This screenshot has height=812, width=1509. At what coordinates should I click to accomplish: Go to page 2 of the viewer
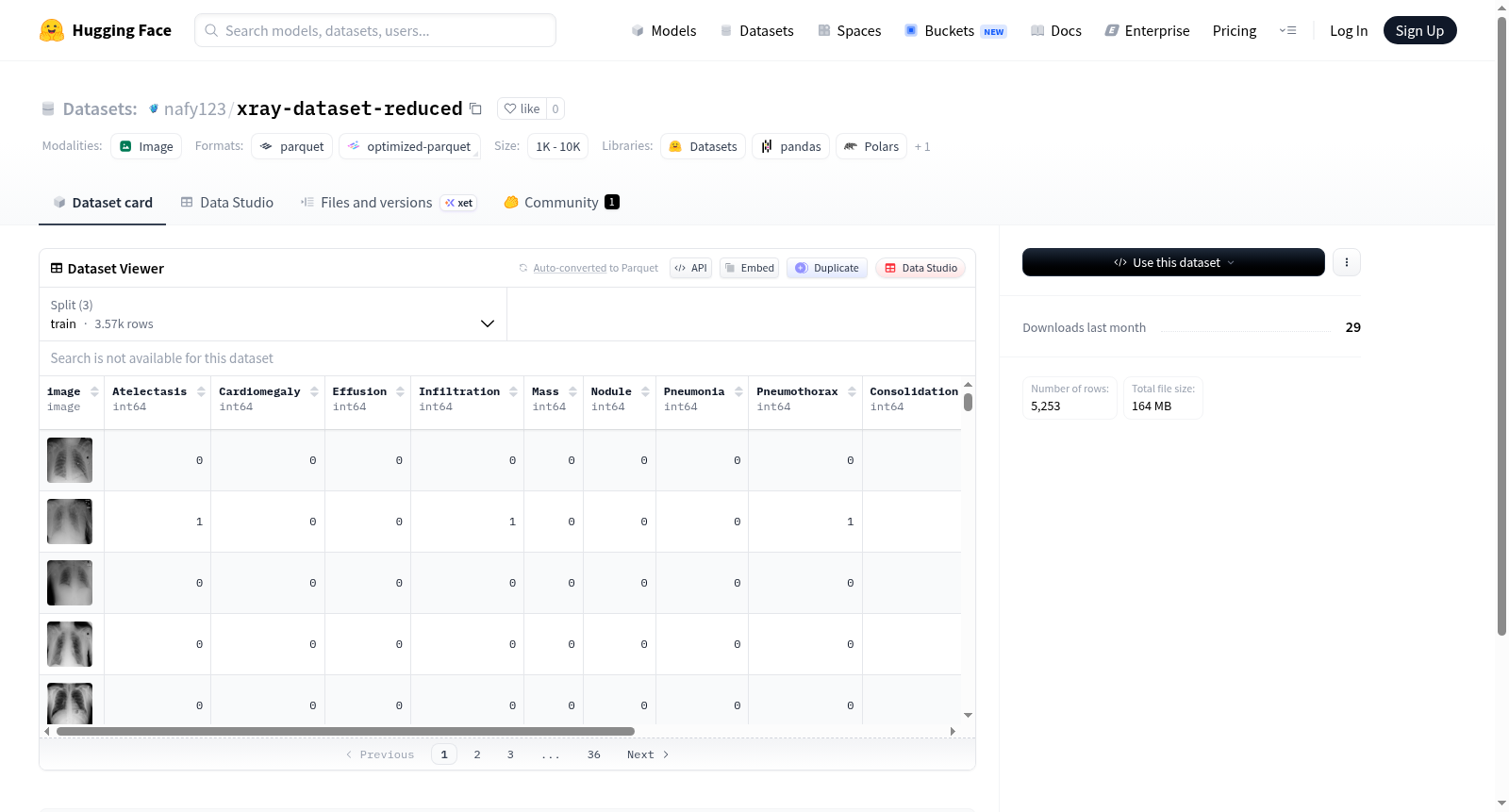(x=477, y=754)
